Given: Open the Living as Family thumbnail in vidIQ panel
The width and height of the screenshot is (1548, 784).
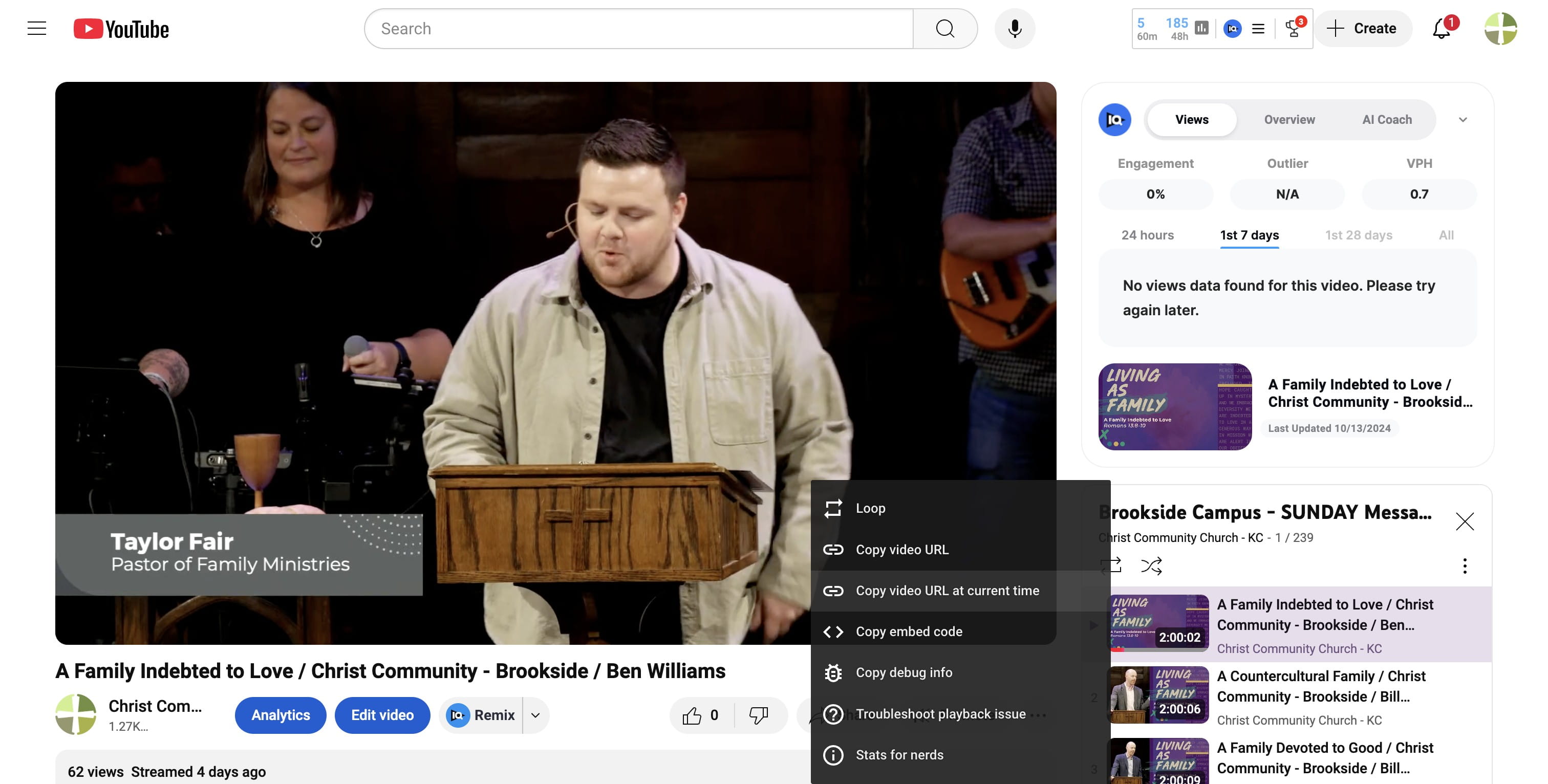Looking at the screenshot, I should (x=1175, y=407).
